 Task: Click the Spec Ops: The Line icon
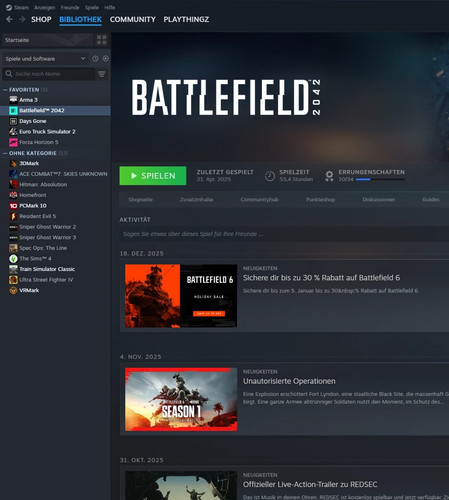[x=13, y=248]
